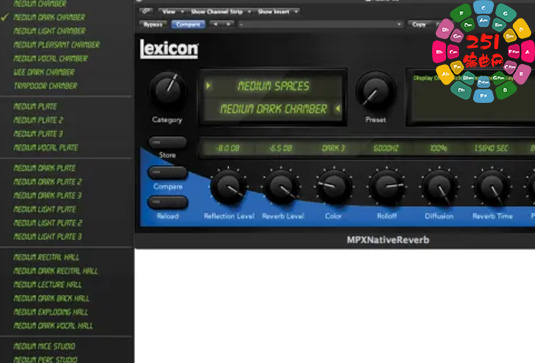Screen dimensions: 535x363
Task: Open the View dropdown
Action: (172, 12)
